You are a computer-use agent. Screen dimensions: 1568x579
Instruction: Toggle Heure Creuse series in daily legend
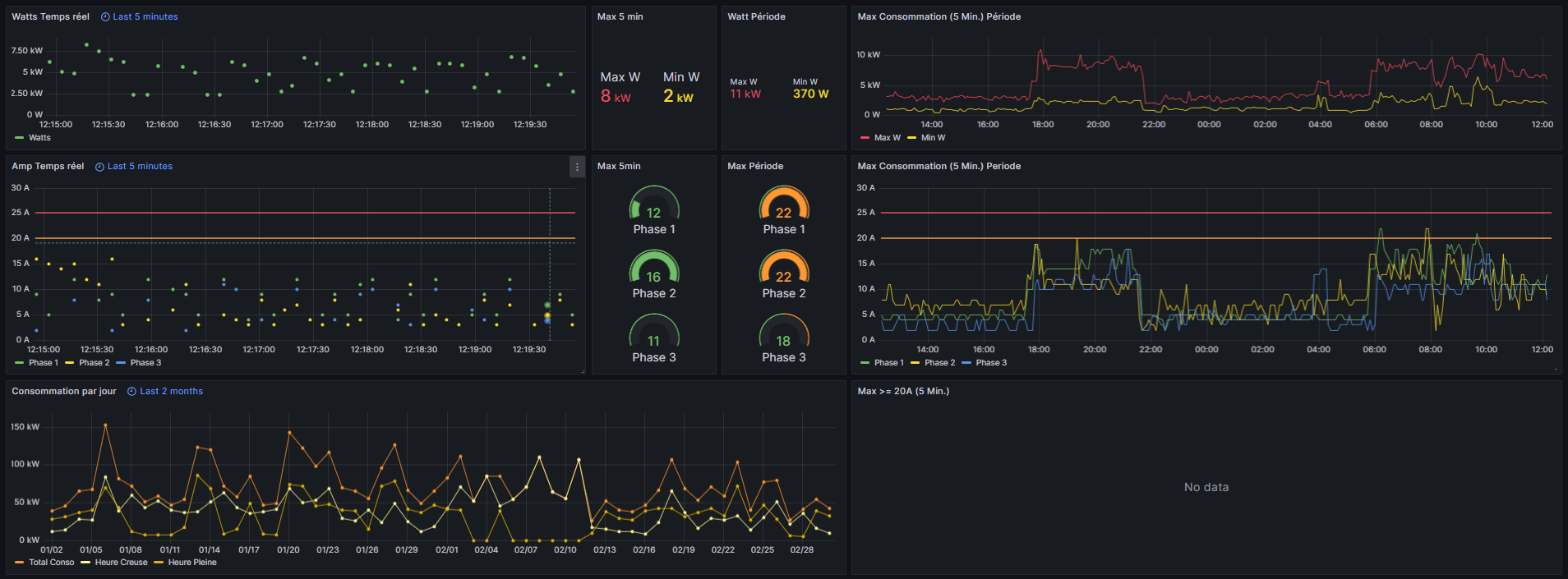(121, 563)
